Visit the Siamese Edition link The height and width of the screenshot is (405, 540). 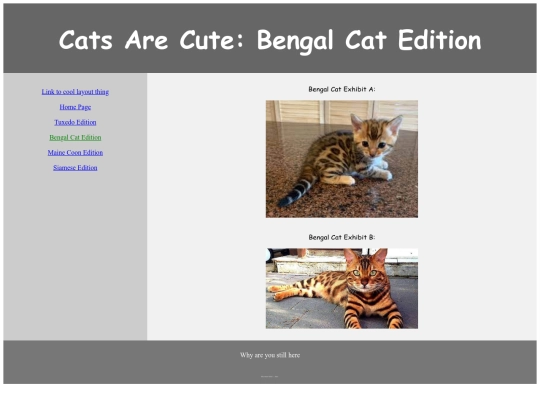[x=75, y=167]
